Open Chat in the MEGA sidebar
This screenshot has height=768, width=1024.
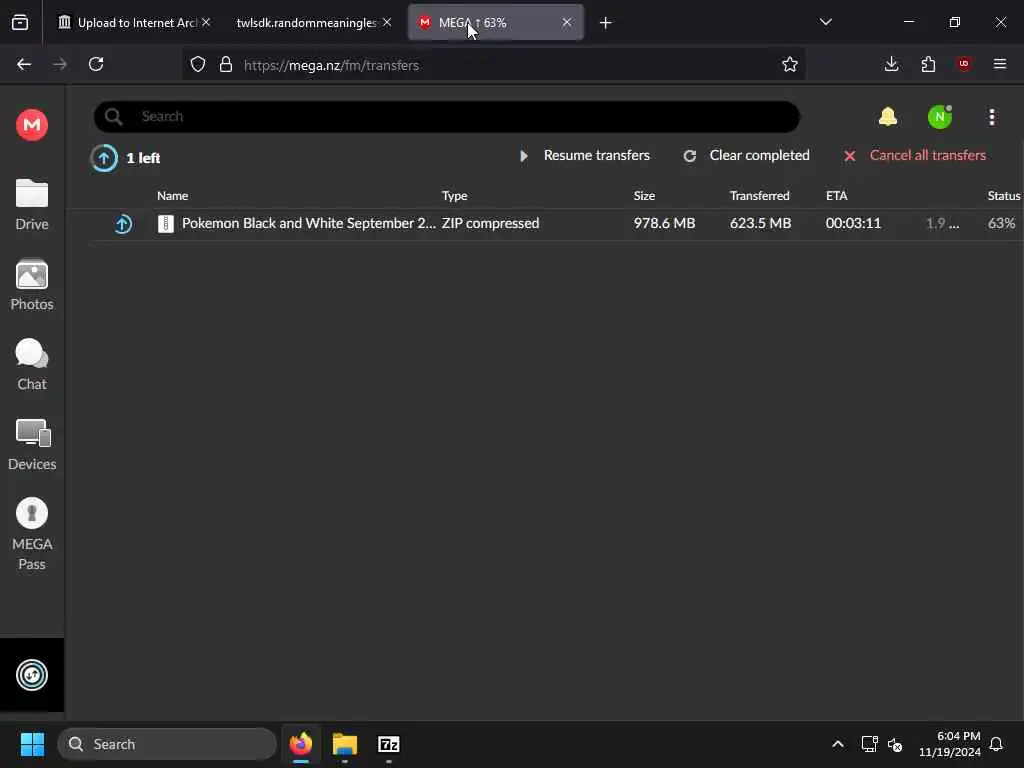(32, 364)
